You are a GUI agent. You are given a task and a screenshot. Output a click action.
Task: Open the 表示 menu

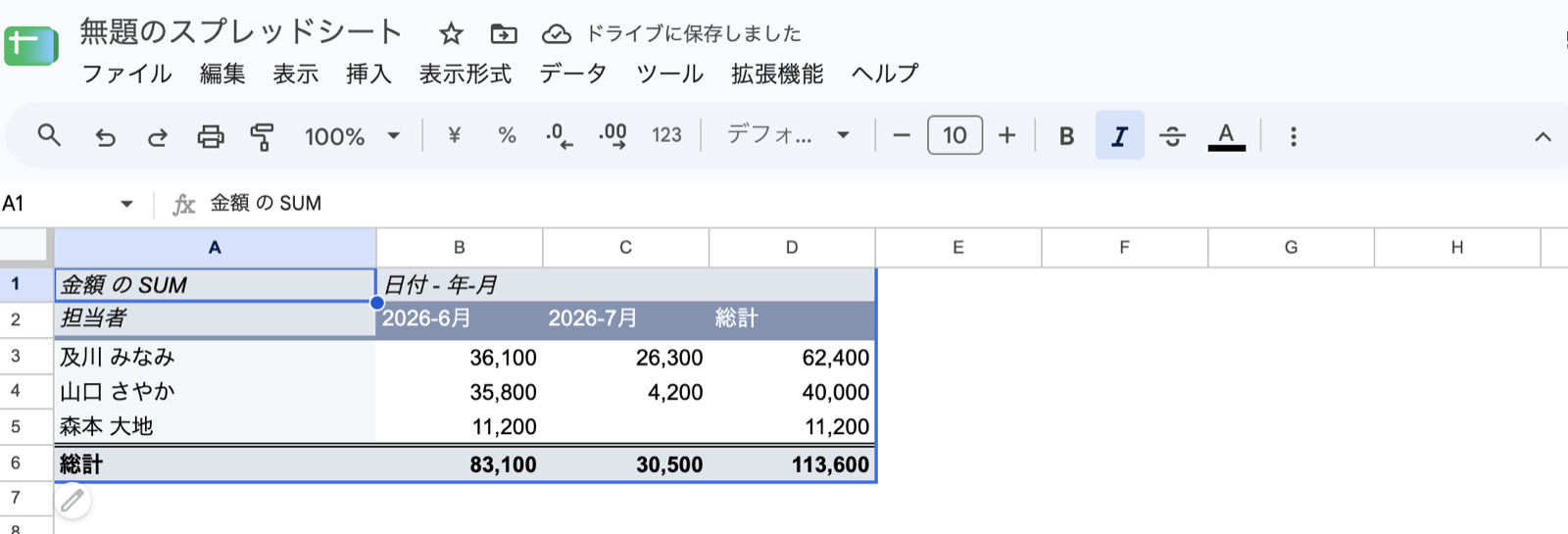point(295,73)
